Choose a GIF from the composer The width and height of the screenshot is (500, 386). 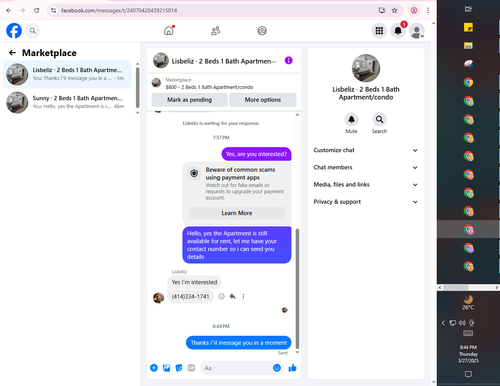(x=191, y=368)
